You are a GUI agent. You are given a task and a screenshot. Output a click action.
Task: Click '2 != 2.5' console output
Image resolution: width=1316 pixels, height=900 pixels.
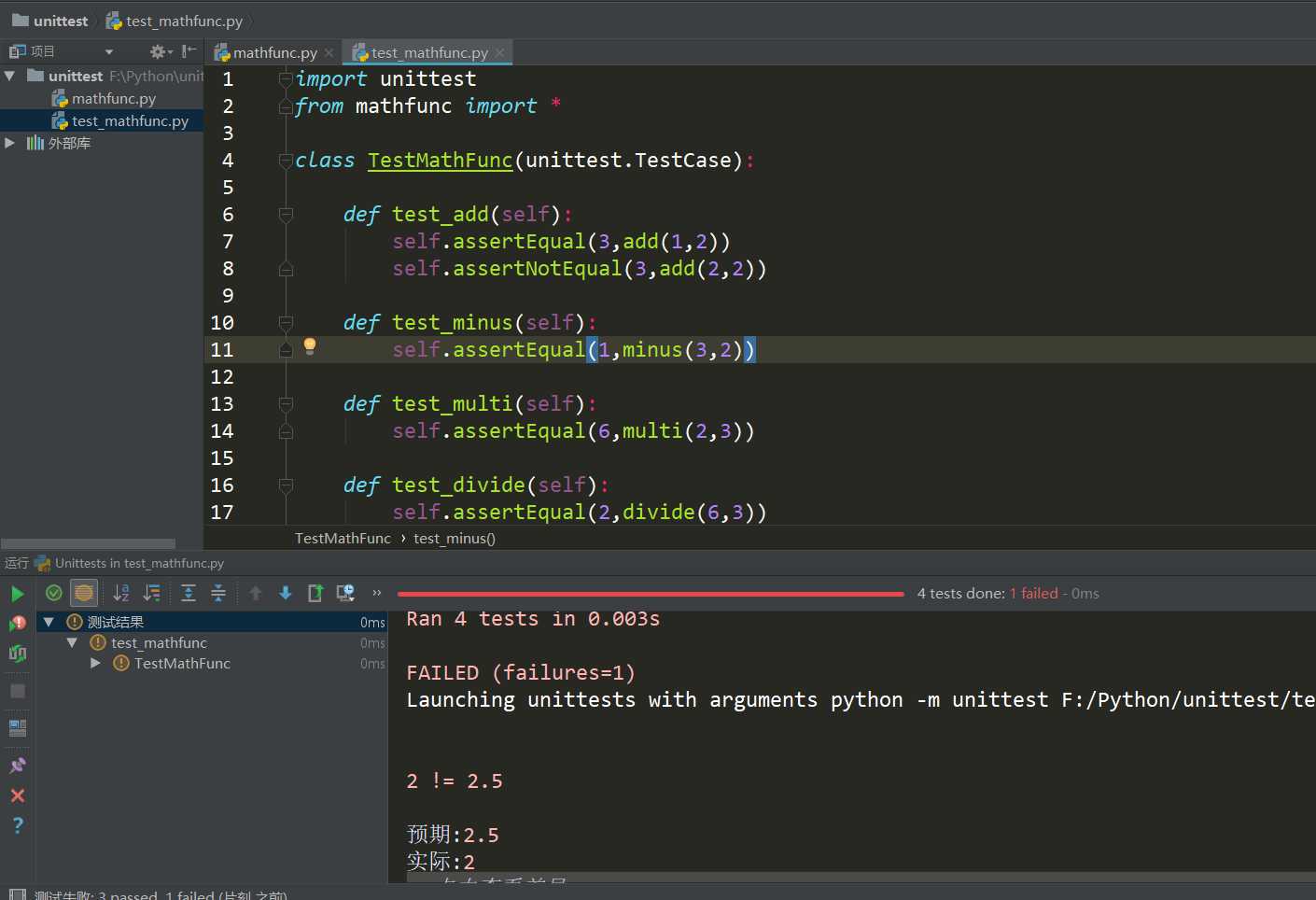tap(455, 781)
